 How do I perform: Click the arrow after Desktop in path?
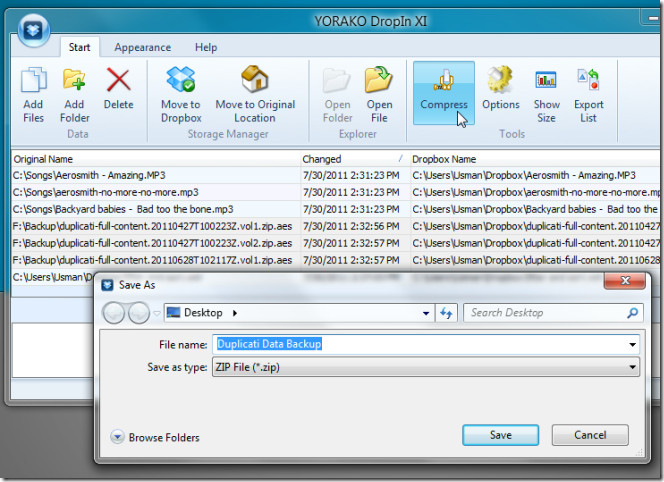point(235,313)
